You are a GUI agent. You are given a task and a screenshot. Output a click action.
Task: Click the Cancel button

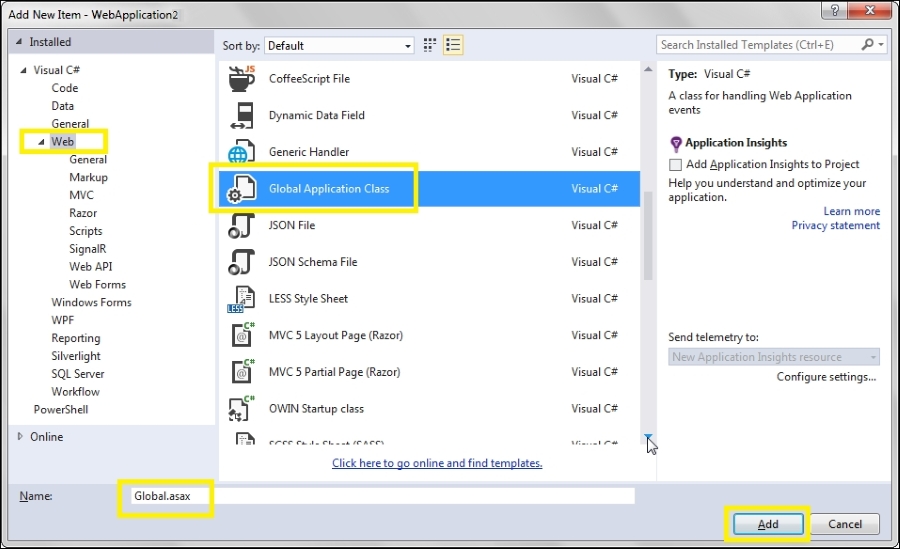[x=845, y=524]
